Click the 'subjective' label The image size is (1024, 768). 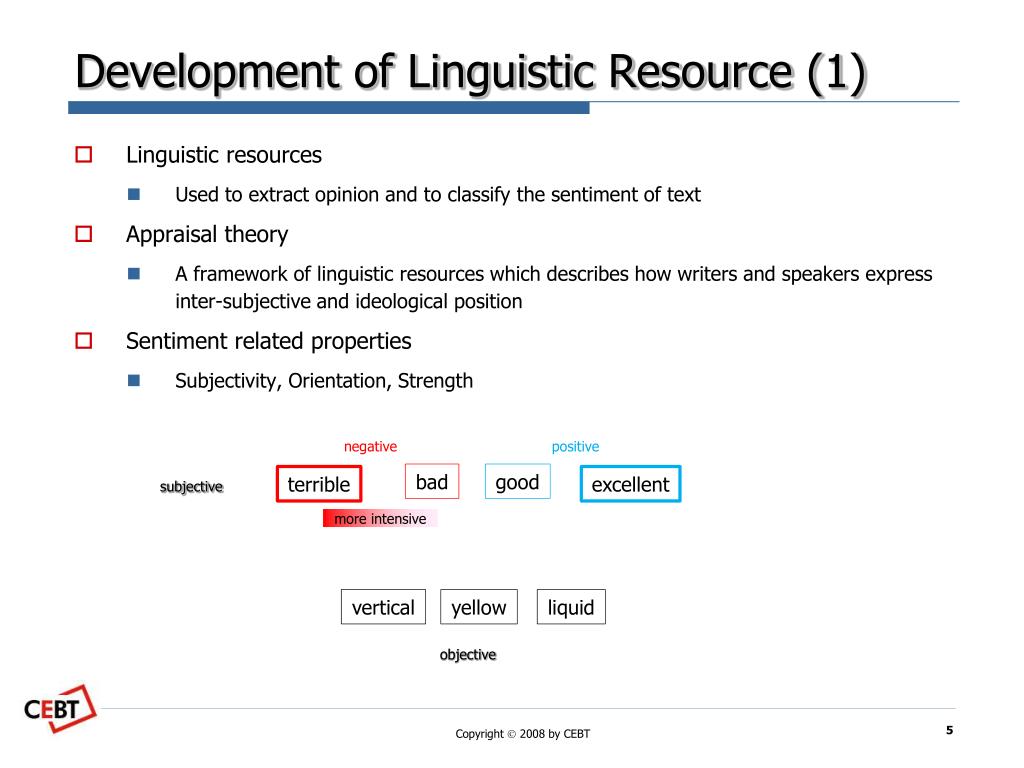click(x=191, y=487)
